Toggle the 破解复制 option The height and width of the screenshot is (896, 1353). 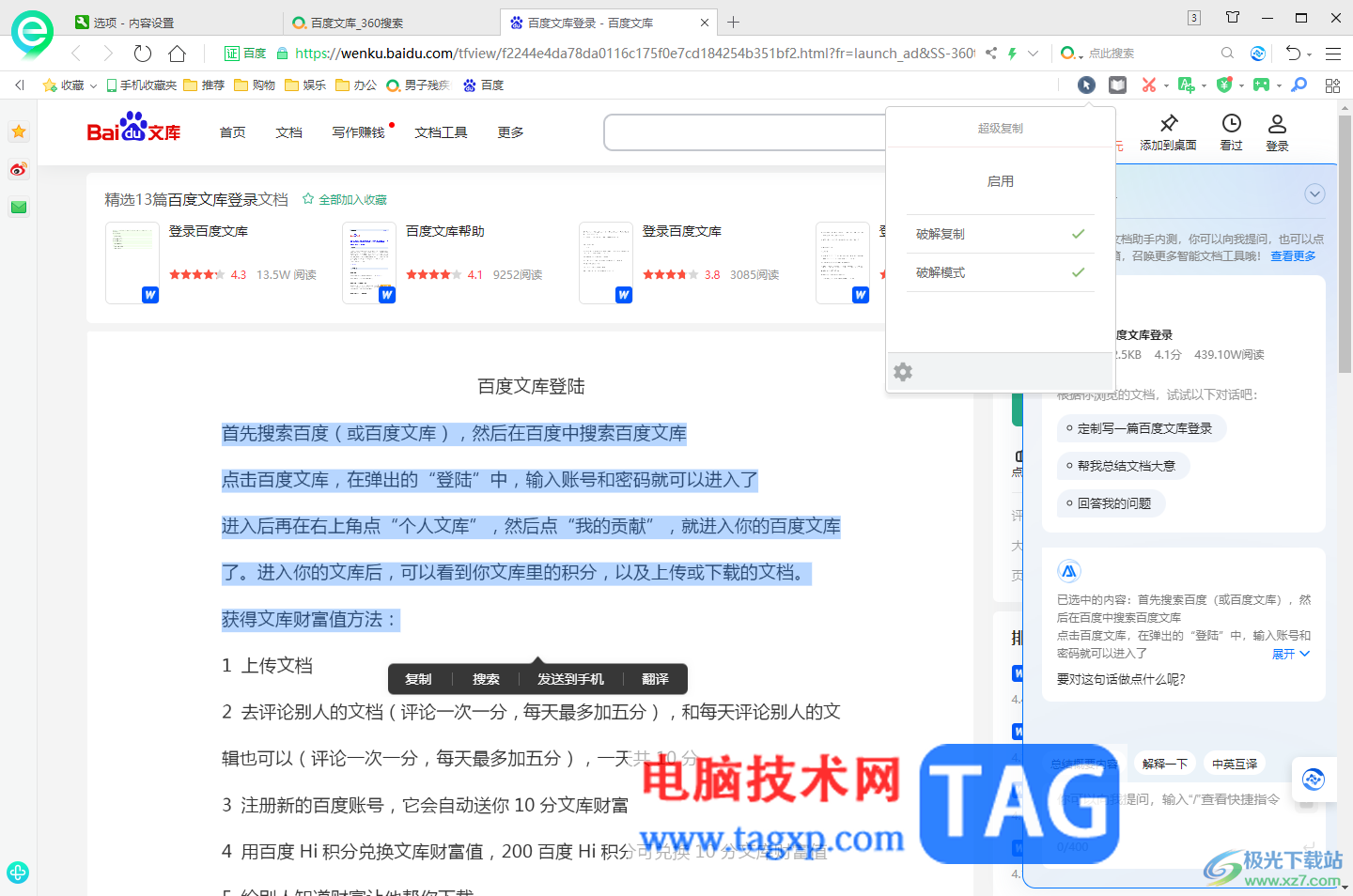tap(1001, 234)
